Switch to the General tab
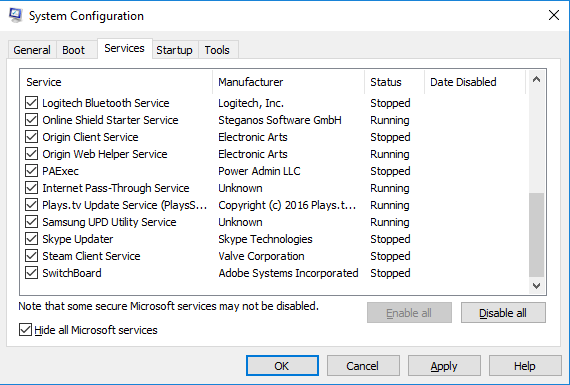The height and width of the screenshot is (385, 570). click(x=32, y=50)
